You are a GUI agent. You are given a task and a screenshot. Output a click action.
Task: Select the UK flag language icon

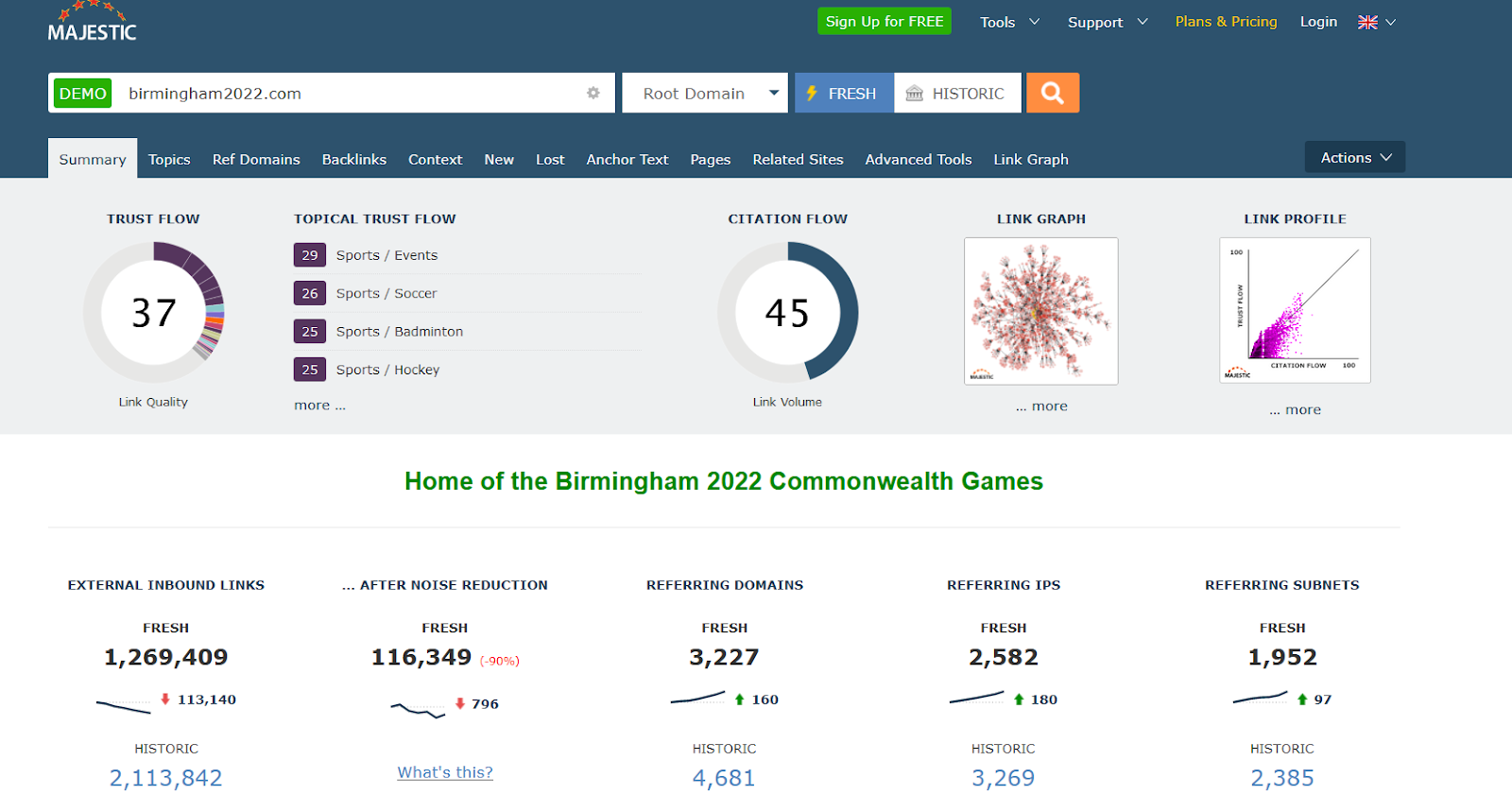click(1367, 22)
